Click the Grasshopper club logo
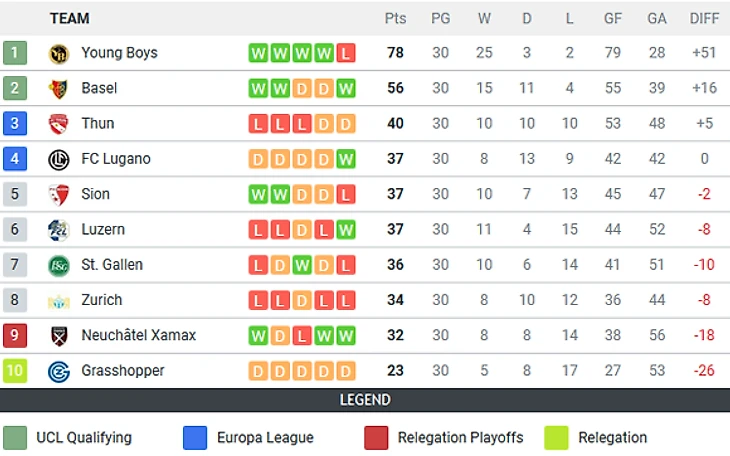The image size is (730, 456). [58, 371]
